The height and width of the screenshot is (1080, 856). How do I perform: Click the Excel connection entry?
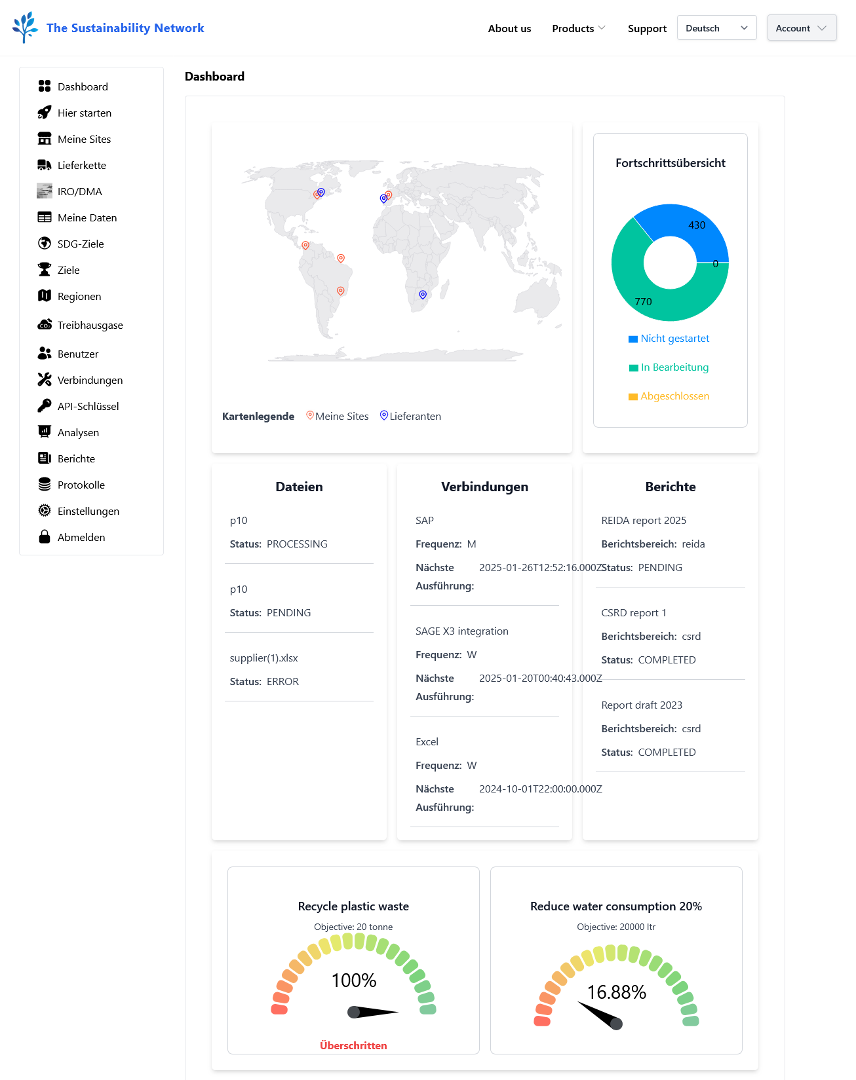(x=427, y=742)
